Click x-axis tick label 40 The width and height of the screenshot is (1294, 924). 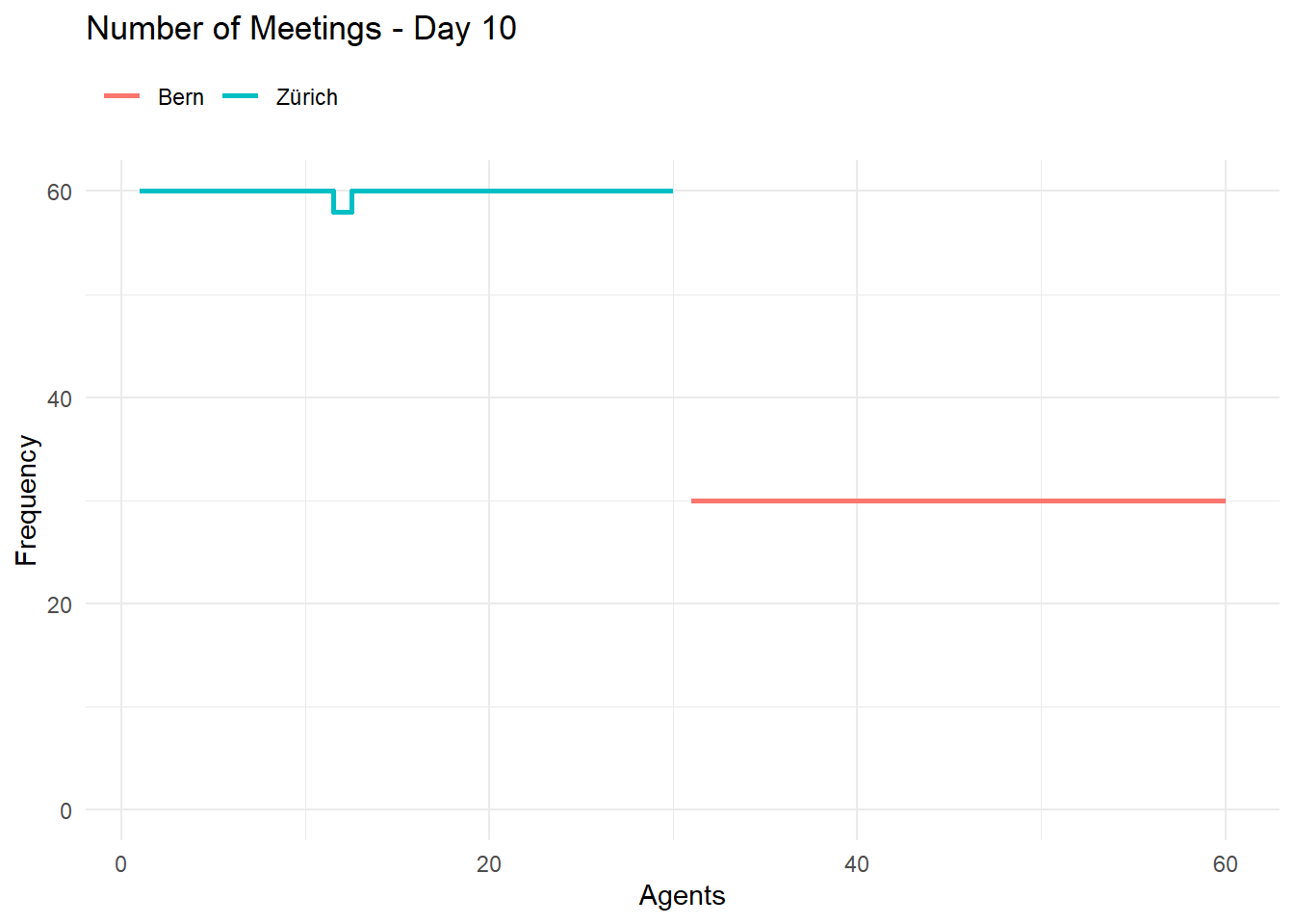857,864
